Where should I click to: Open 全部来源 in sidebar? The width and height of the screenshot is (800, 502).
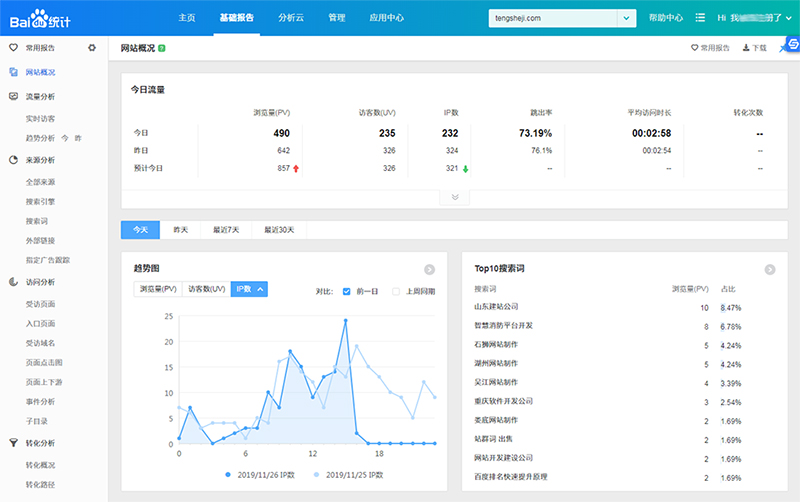click(x=40, y=182)
